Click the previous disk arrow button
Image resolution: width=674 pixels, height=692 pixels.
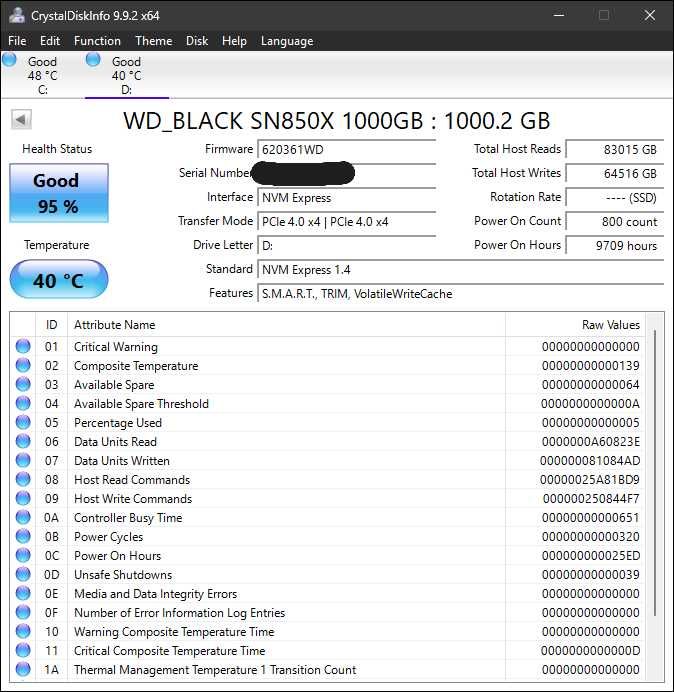point(21,119)
